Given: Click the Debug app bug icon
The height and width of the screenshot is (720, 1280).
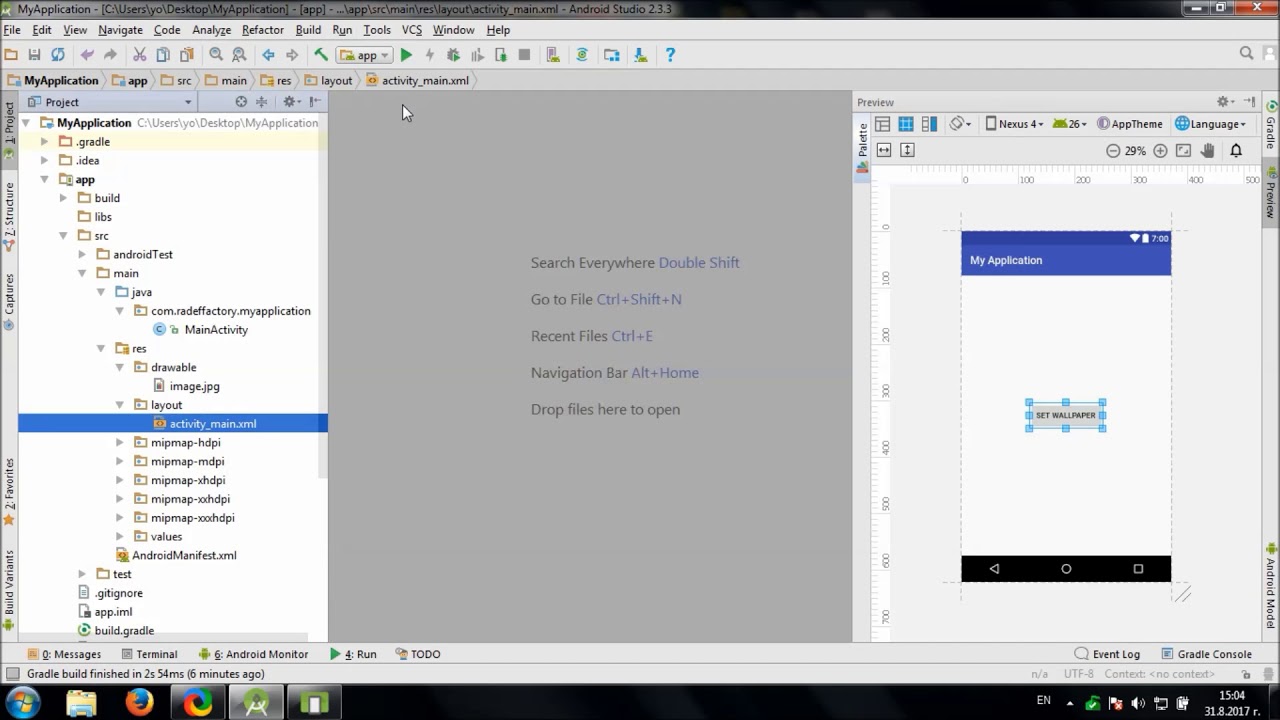Looking at the screenshot, I should 453,55.
